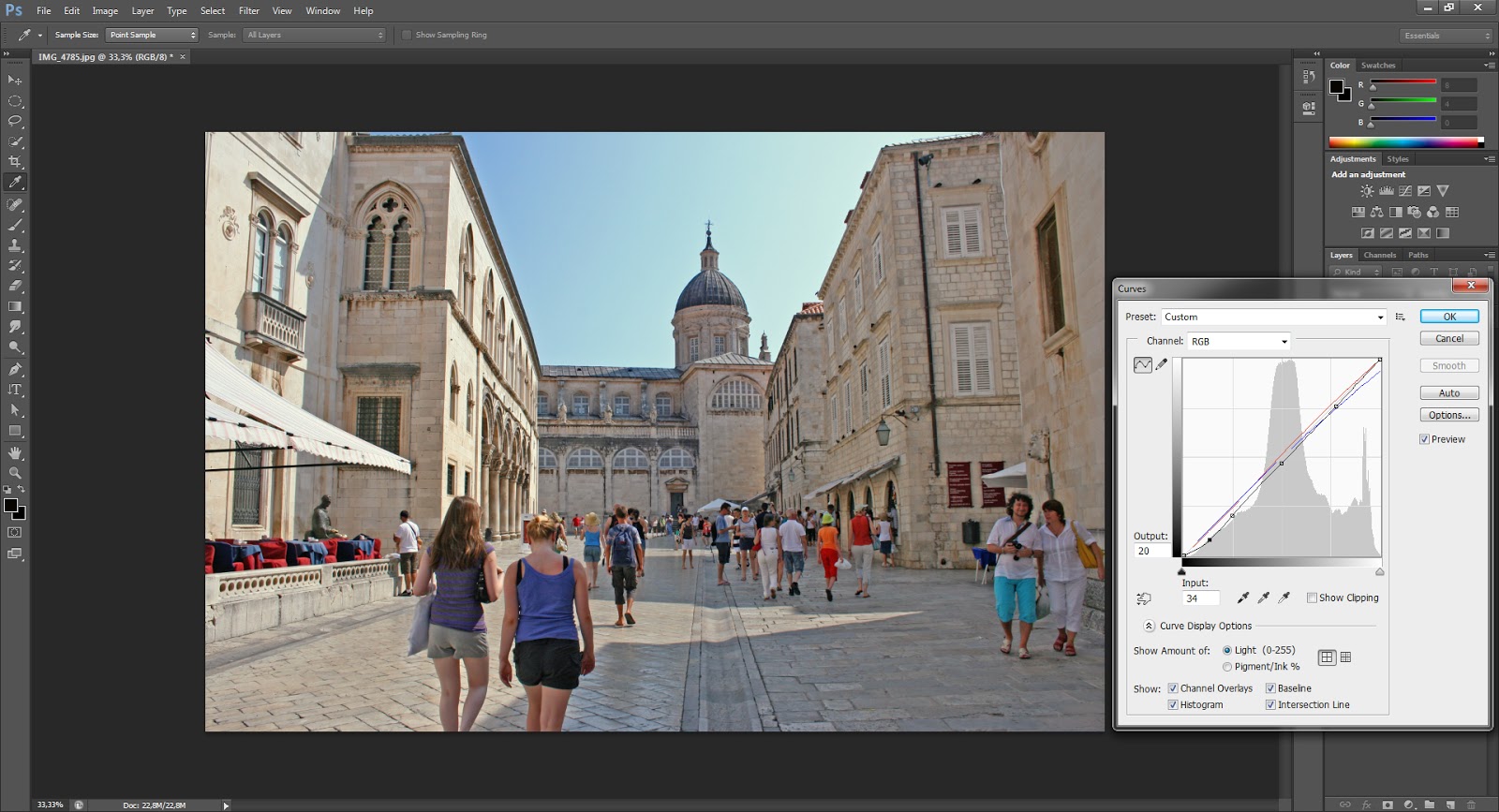This screenshot has width=1499, height=812.
Task: Select the Elliptical Marquee tool
Action: pyautogui.click(x=15, y=101)
